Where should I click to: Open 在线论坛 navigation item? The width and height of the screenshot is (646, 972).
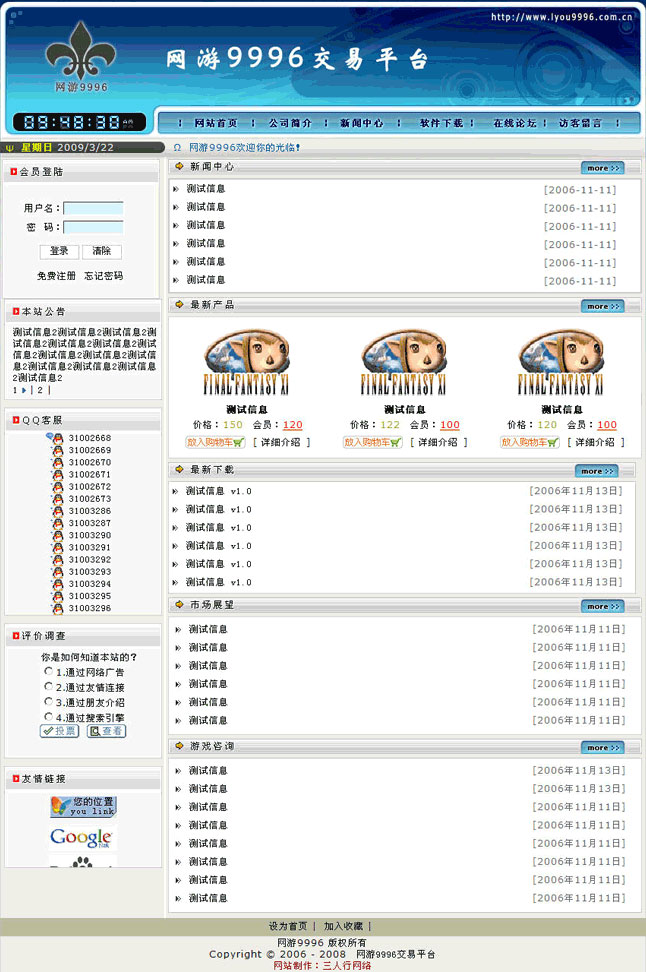click(515, 123)
